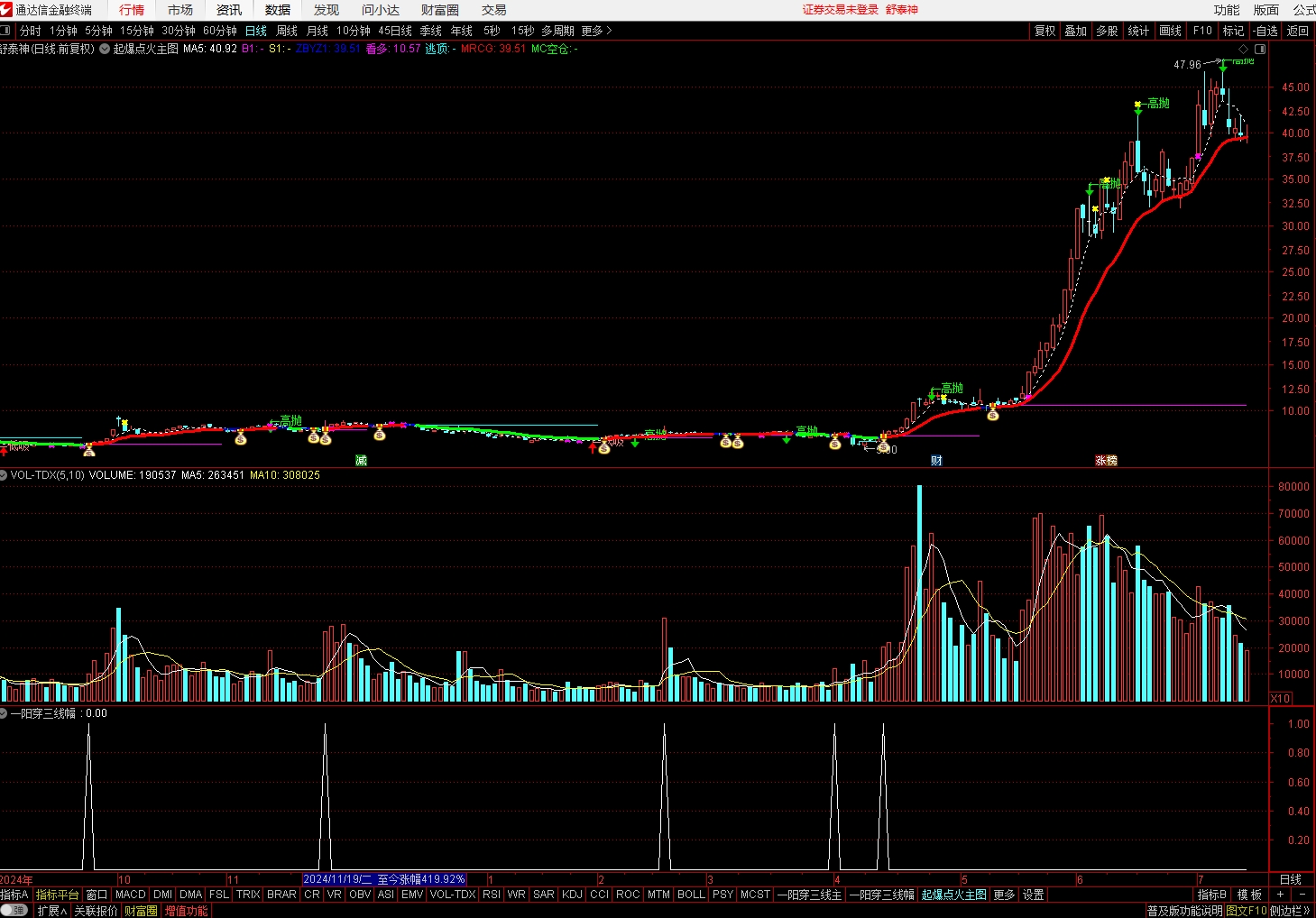This screenshot has height=918, width=1316.
Task: Open the 模板 template menu
Action: point(1249,895)
